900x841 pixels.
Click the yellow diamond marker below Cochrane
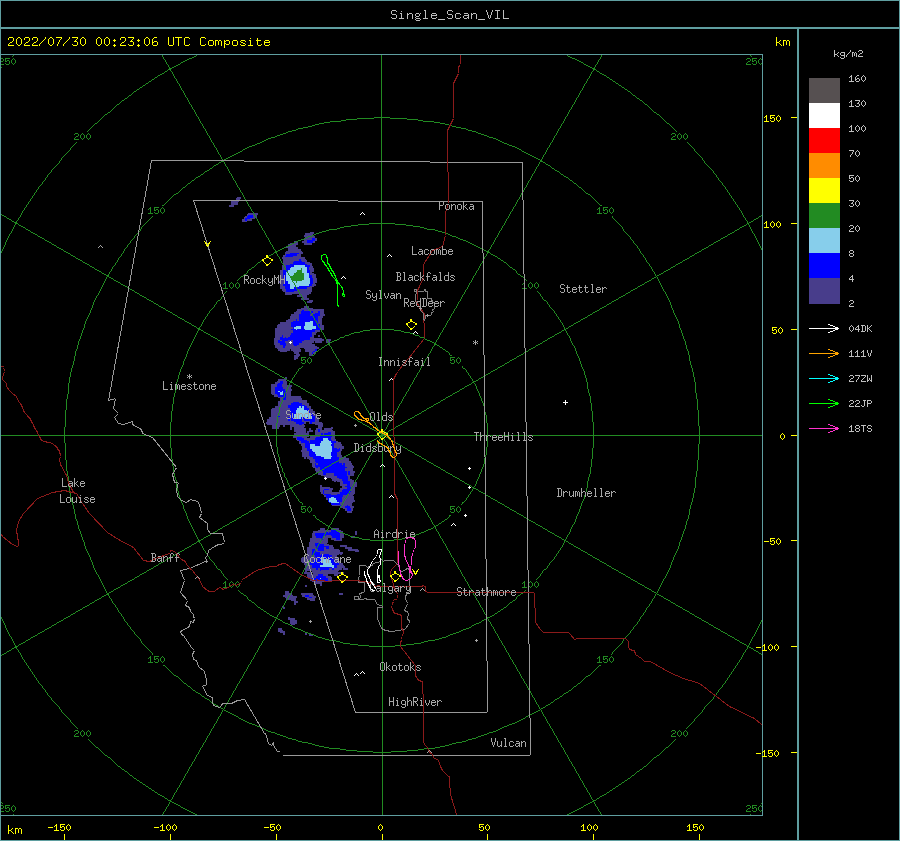[x=342, y=577]
